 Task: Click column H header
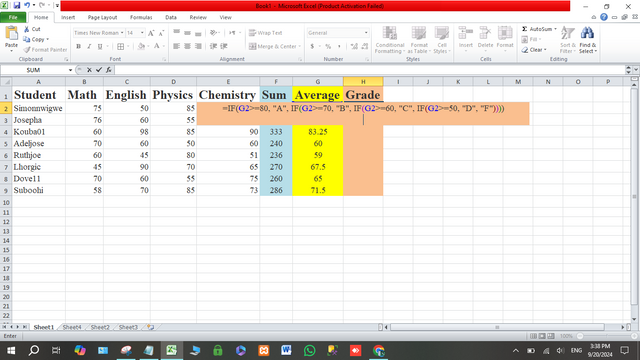[x=363, y=82]
